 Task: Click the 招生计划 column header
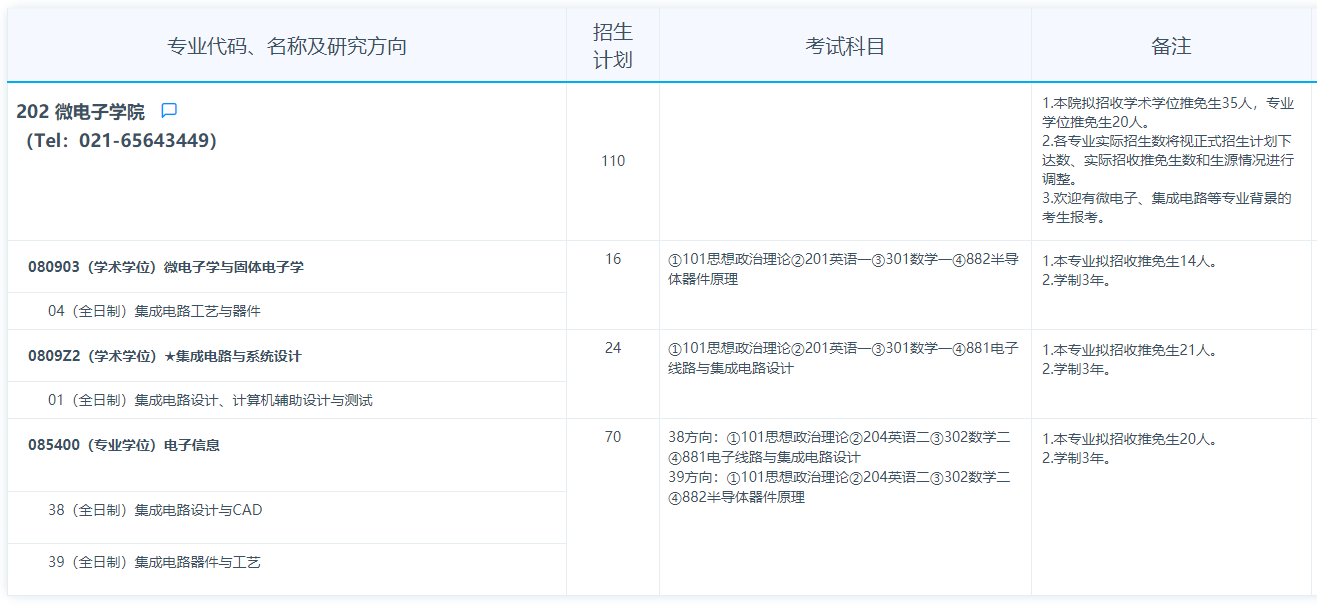[x=613, y=46]
